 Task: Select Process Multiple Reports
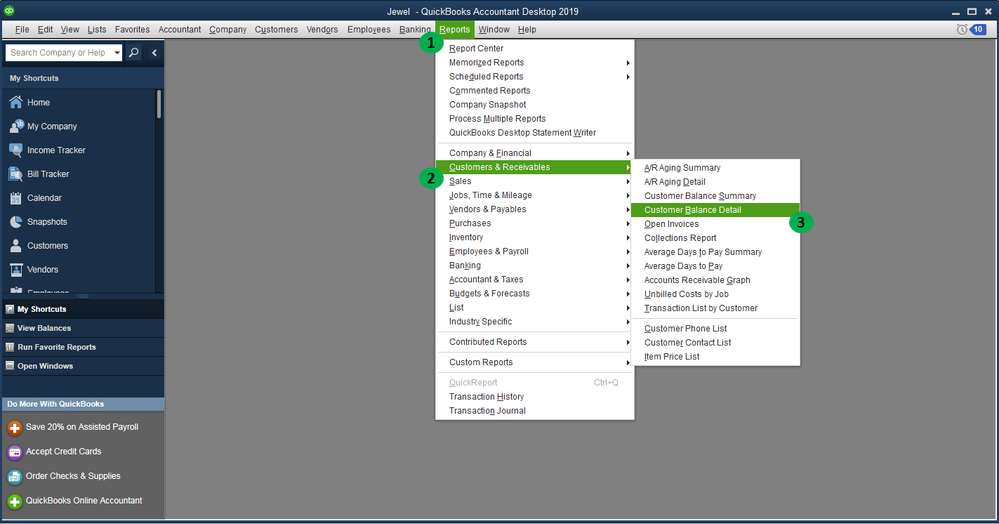535,119
